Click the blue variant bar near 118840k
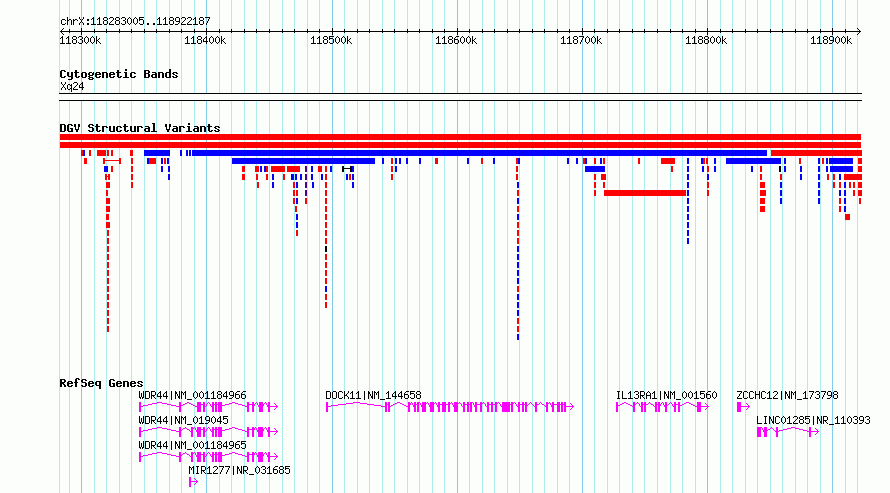This screenshot has height=493, width=890. (753, 161)
